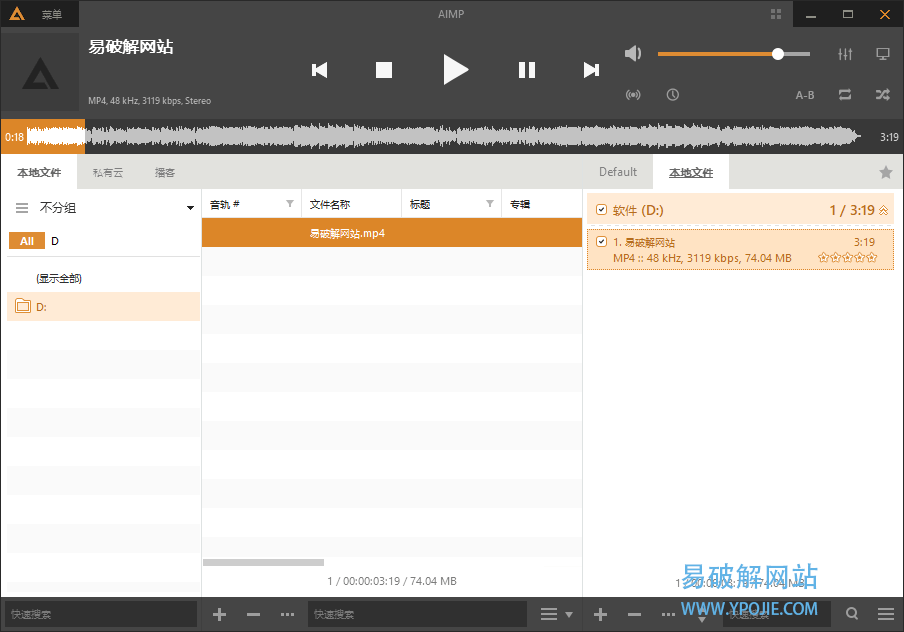This screenshot has width=904, height=632.
Task: Click the AIMP logo icon
Action: (x=17, y=14)
